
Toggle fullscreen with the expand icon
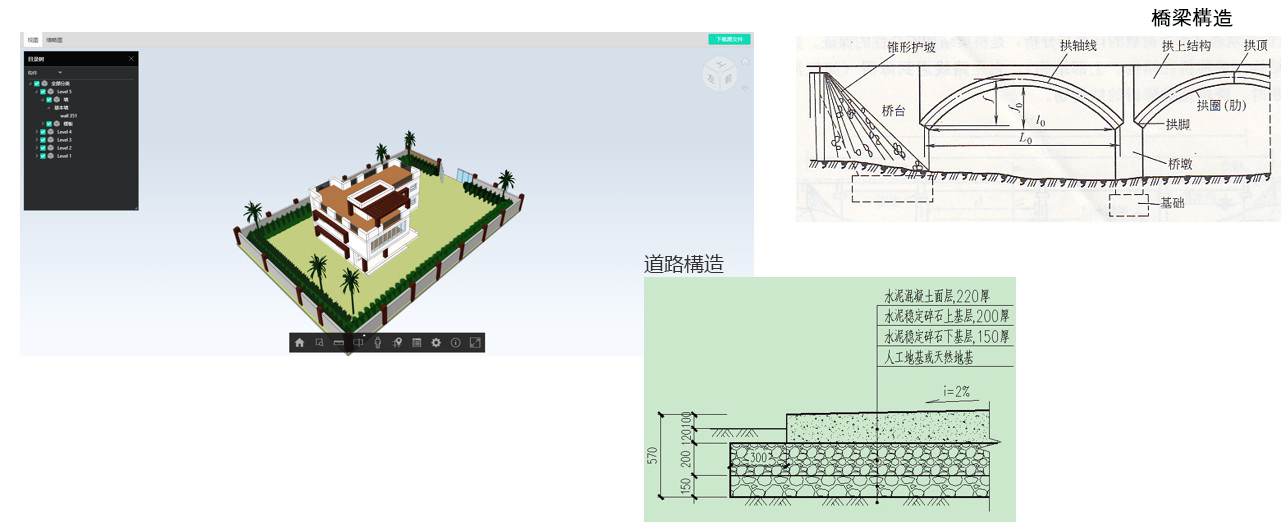click(x=475, y=342)
